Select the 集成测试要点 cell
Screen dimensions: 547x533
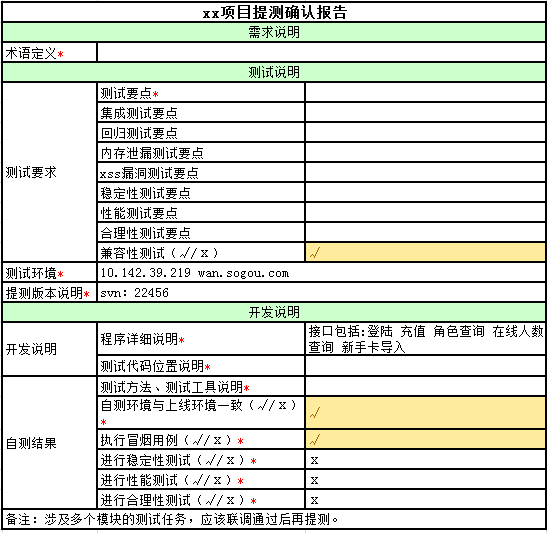pos(201,112)
